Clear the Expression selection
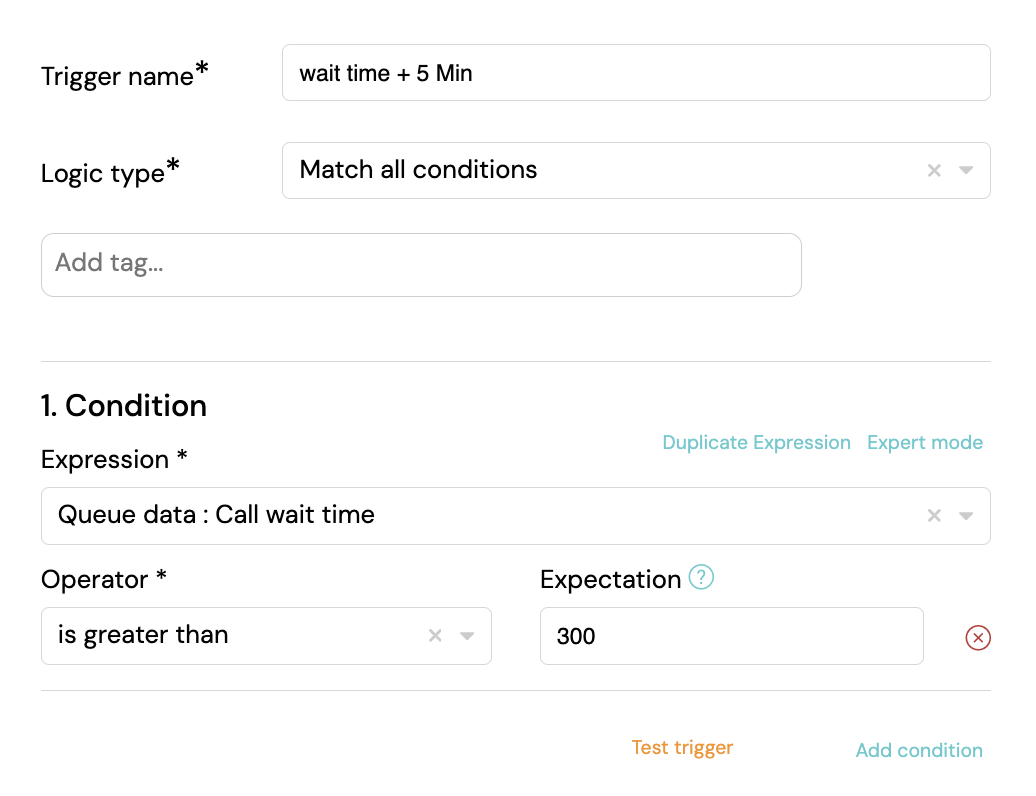Screen dimensions: 1036x796 [934, 515]
